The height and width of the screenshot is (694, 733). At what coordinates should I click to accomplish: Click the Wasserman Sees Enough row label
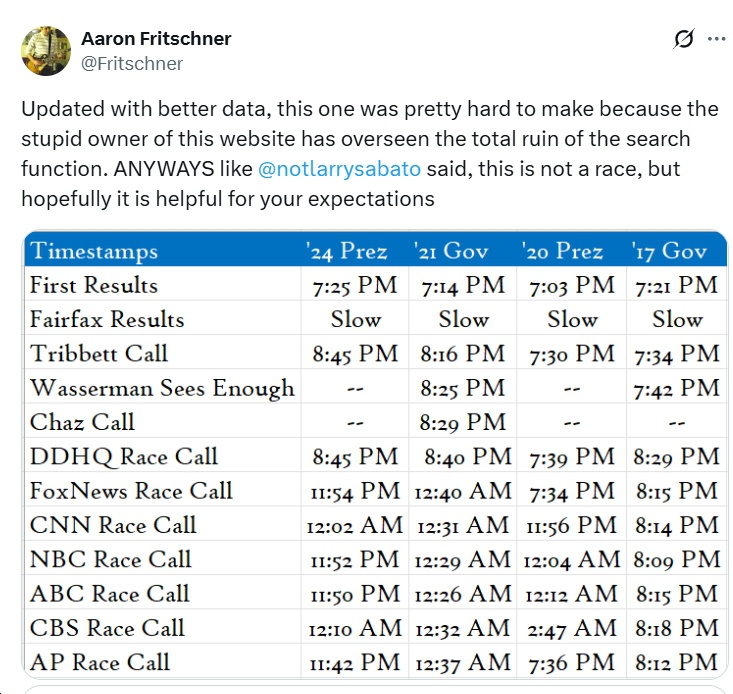click(x=162, y=388)
